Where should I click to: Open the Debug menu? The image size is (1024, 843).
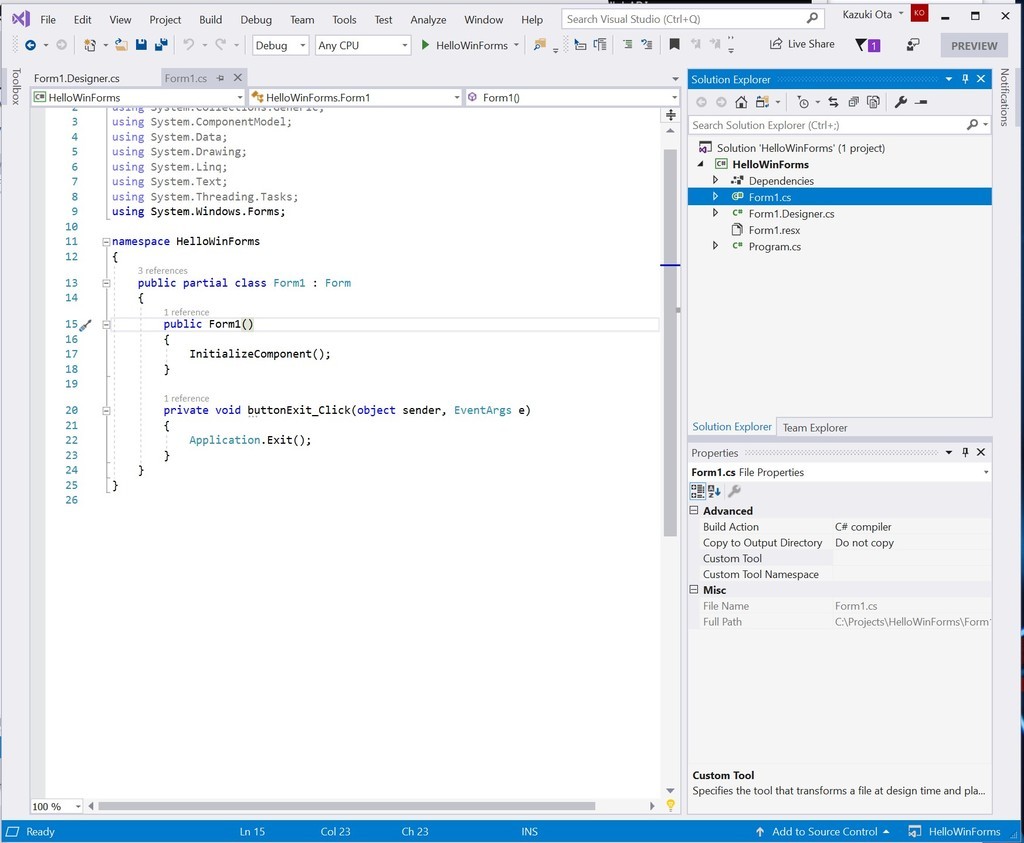pyautogui.click(x=255, y=20)
